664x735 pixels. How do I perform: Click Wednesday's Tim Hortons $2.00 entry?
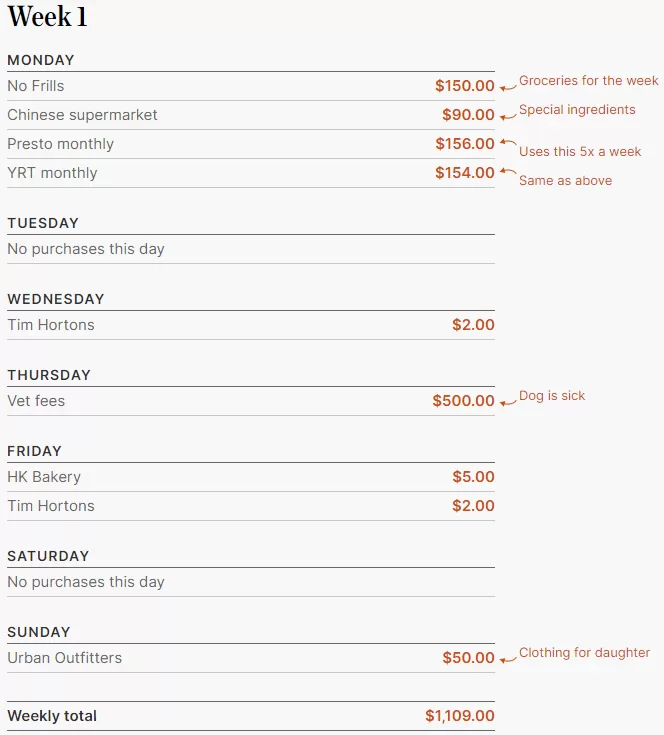tap(251, 325)
